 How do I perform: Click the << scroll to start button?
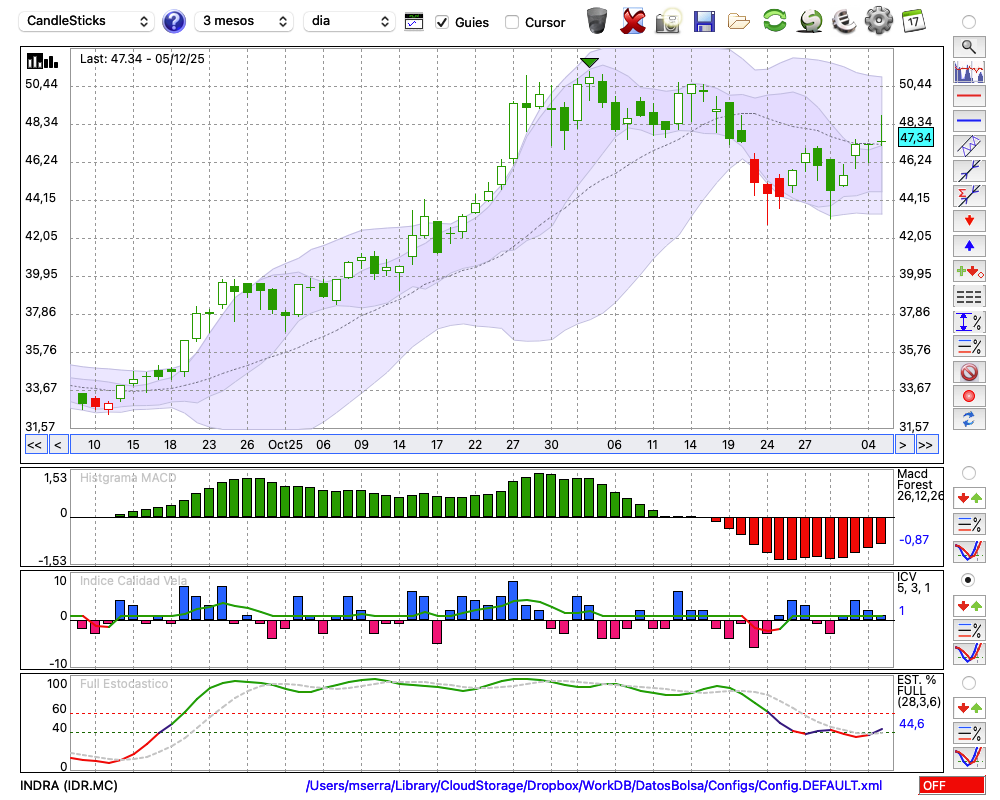34,445
